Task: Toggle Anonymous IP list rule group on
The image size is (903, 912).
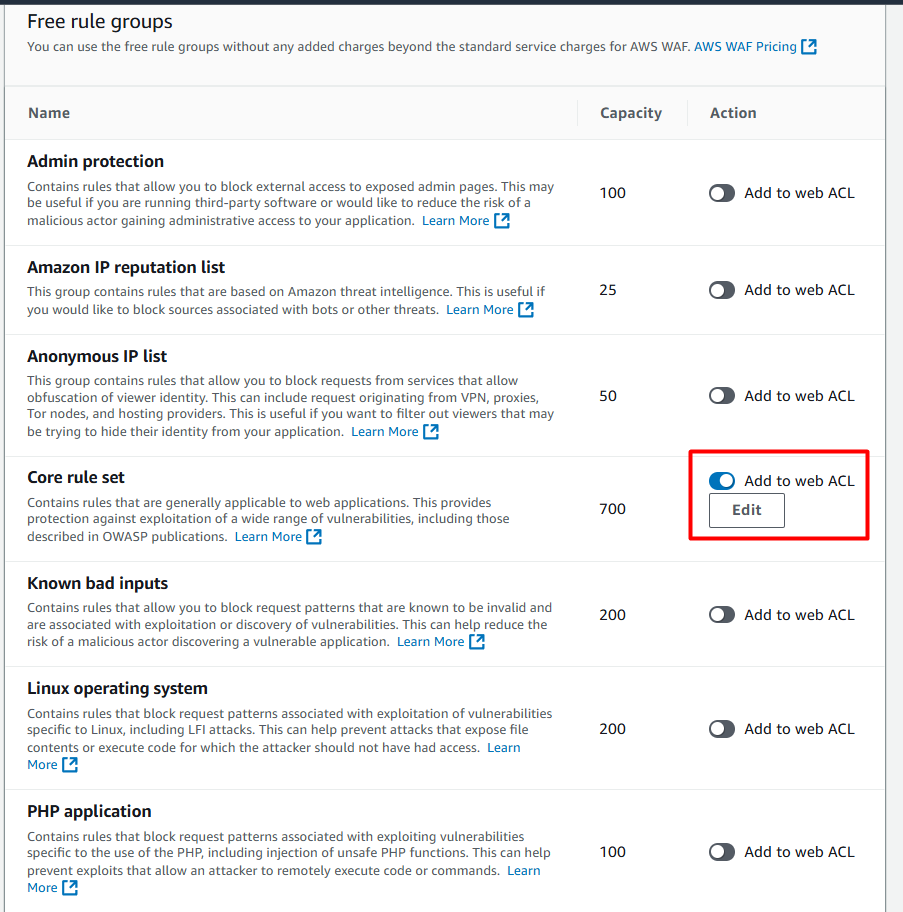Action: click(721, 395)
